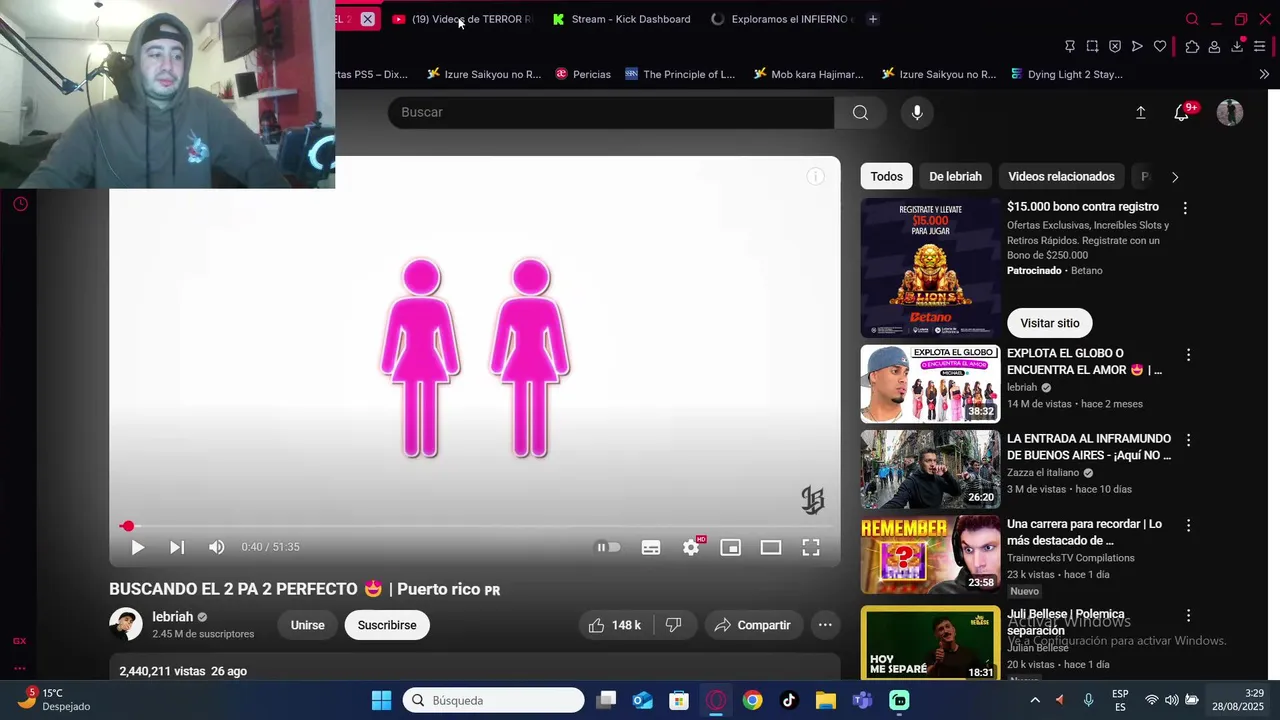Open menu for EXPLOTA EL GLOBO video

click(1188, 355)
